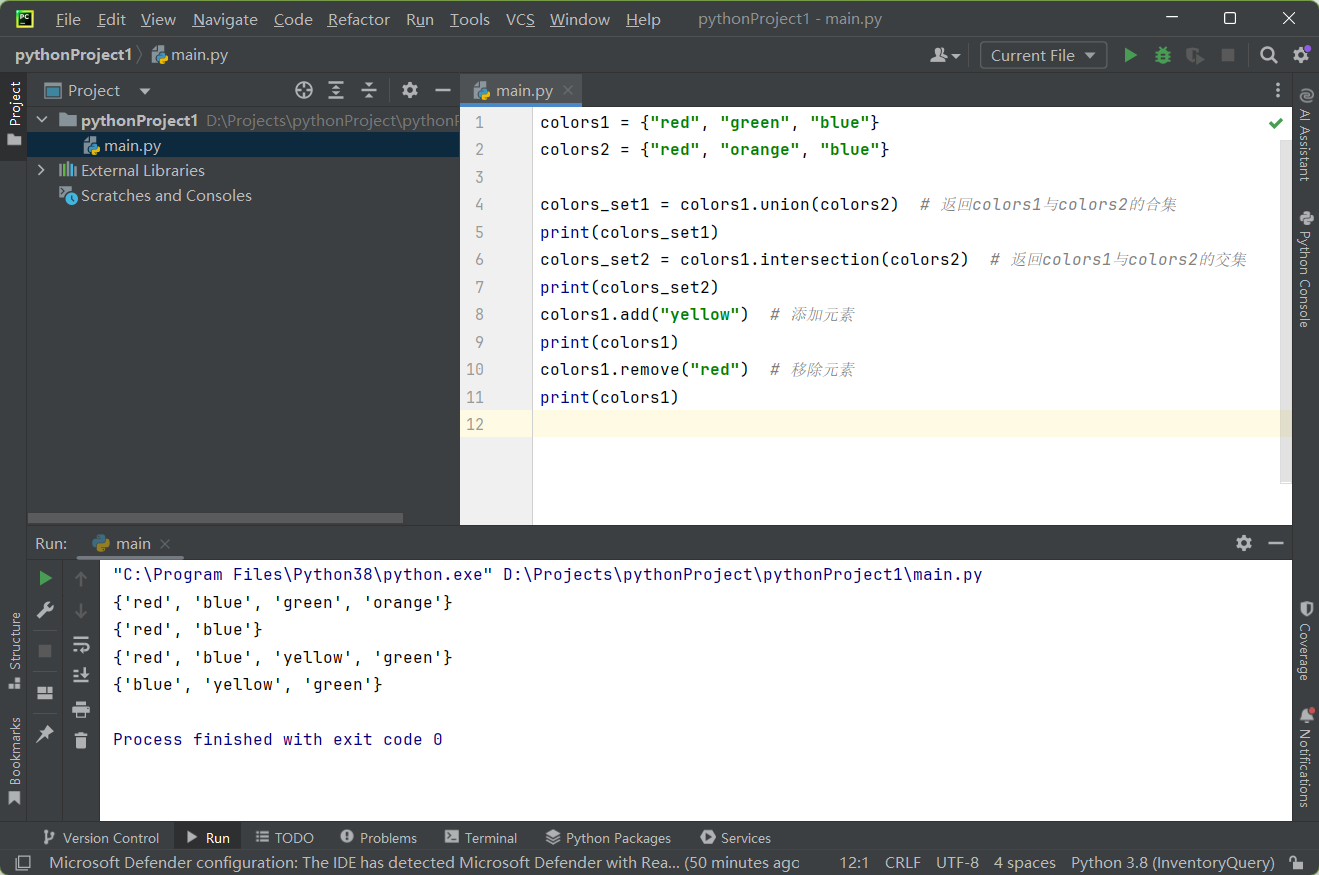Screen dimensions: 1319x875
Task: Pin the Run tab
Action: point(45,734)
